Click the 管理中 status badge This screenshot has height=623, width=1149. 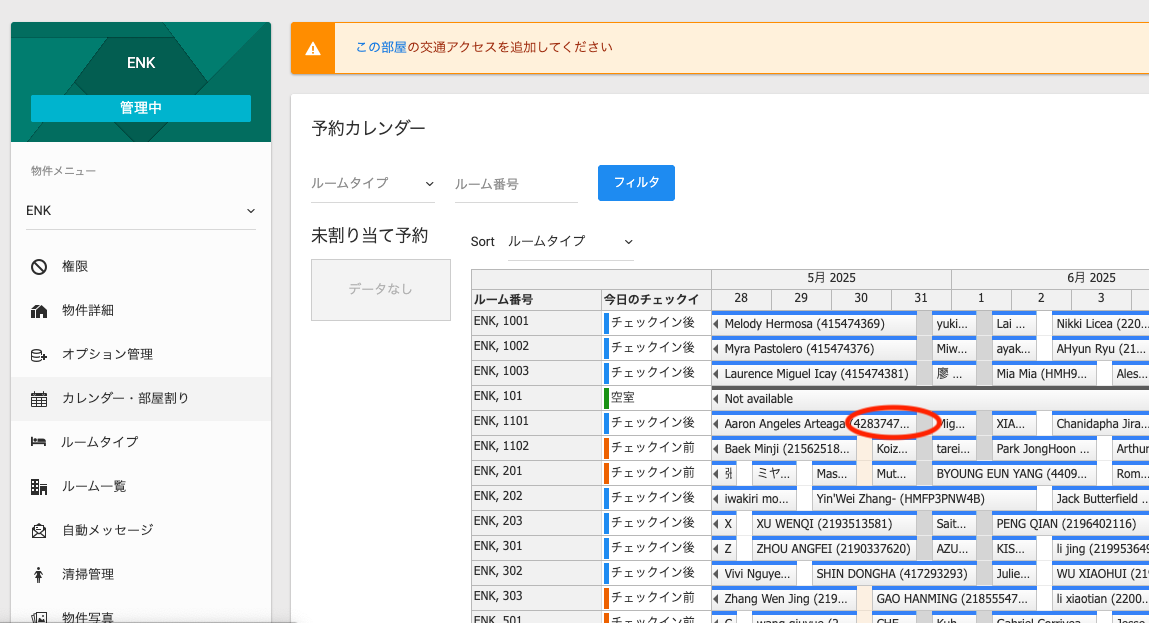coord(140,108)
